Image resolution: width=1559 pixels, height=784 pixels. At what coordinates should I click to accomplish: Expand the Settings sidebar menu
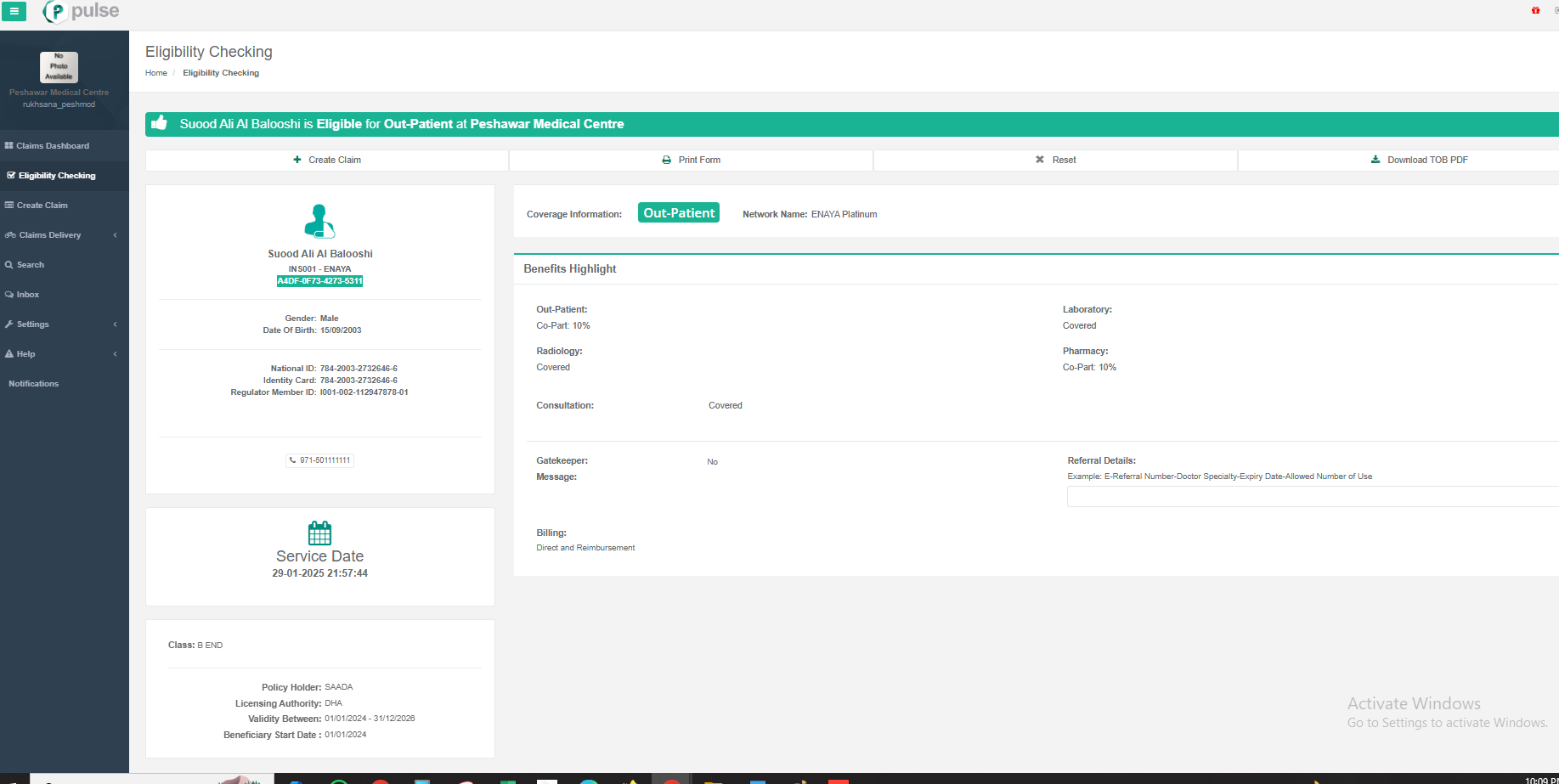coord(59,324)
